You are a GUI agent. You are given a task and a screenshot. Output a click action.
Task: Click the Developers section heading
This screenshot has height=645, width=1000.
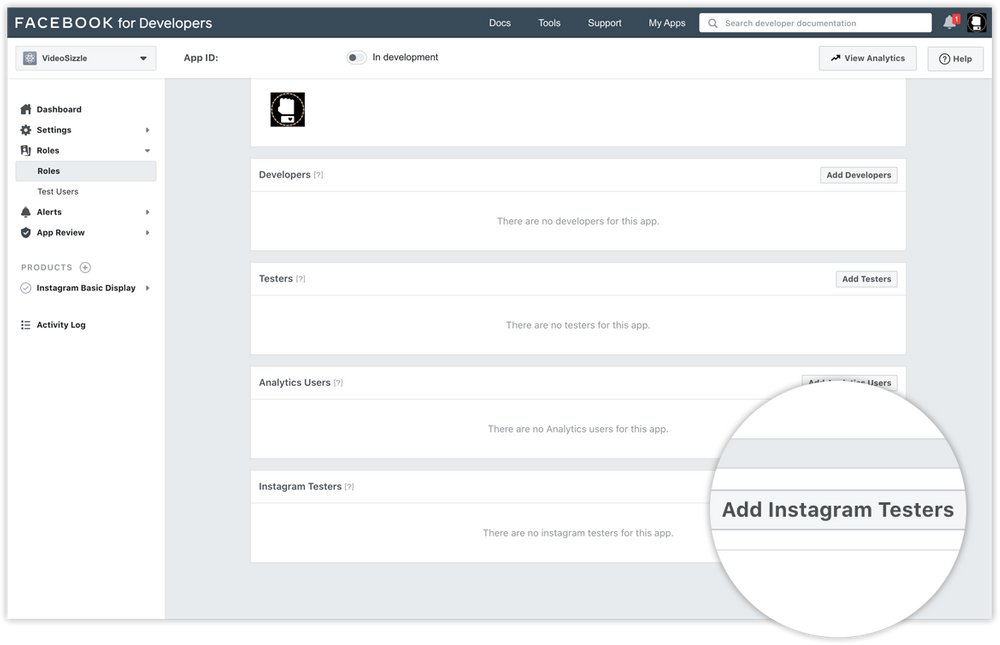284,175
